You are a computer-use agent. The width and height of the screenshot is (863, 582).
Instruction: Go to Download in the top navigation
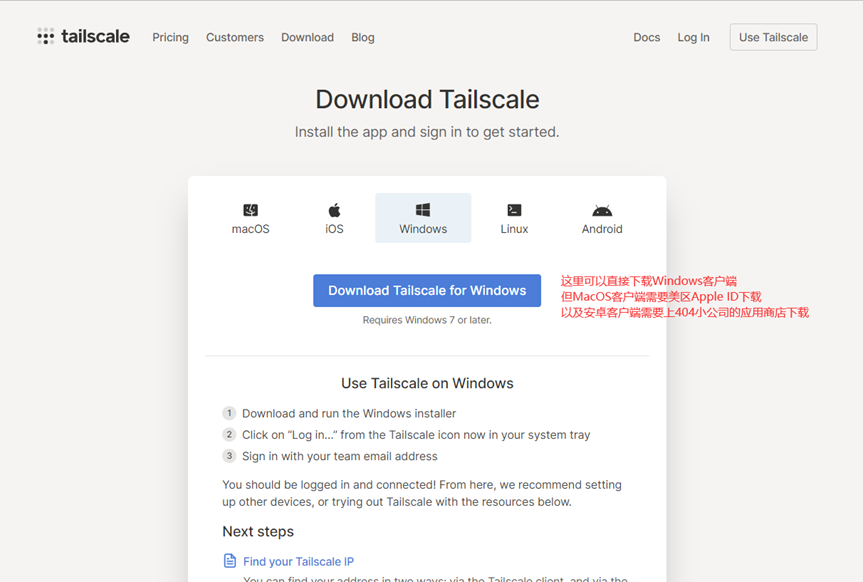pyautogui.click(x=308, y=37)
